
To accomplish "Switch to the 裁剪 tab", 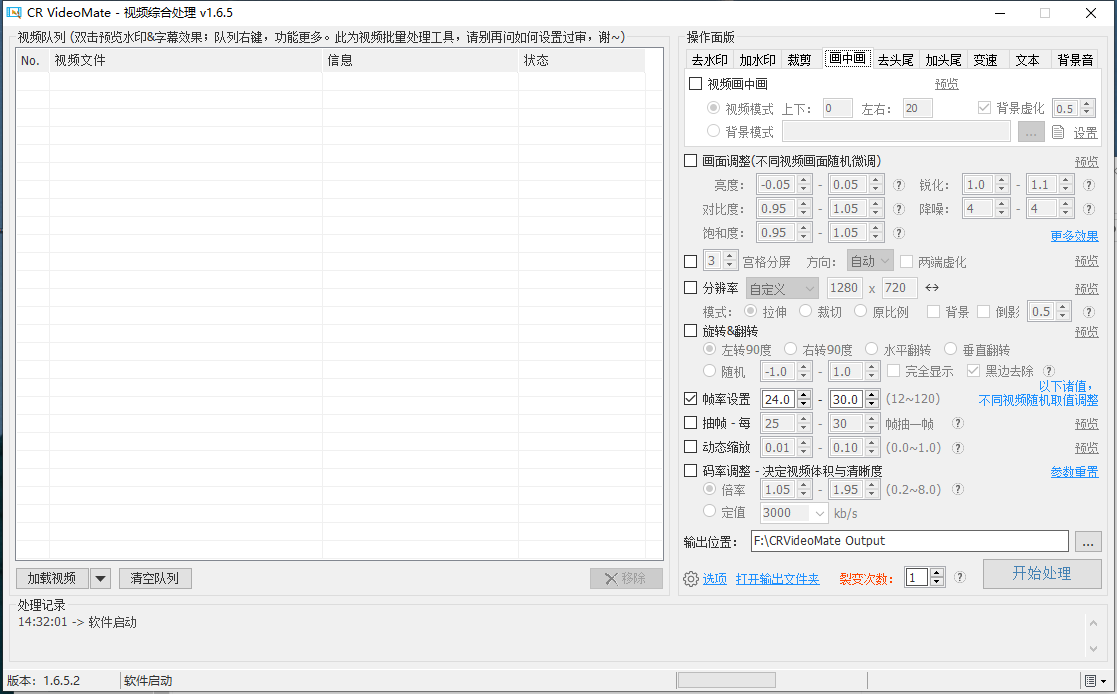I will [x=799, y=60].
